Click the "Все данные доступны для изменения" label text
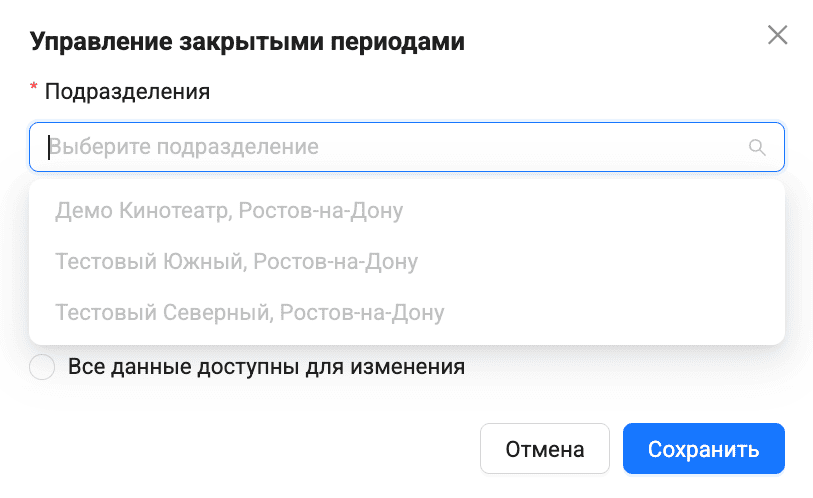 (x=266, y=366)
